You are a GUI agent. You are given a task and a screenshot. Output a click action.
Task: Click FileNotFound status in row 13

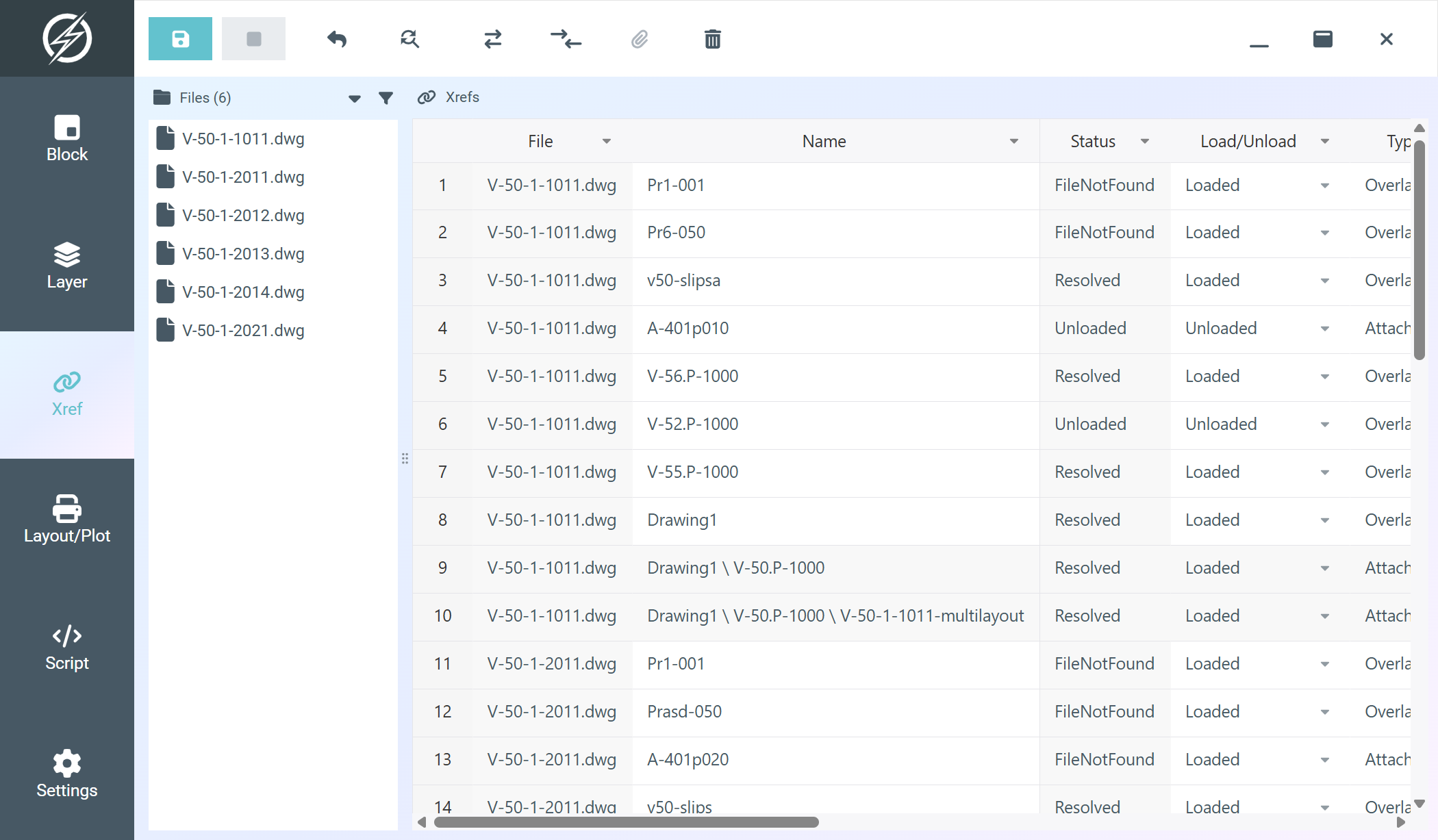pyautogui.click(x=1105, y=760)
